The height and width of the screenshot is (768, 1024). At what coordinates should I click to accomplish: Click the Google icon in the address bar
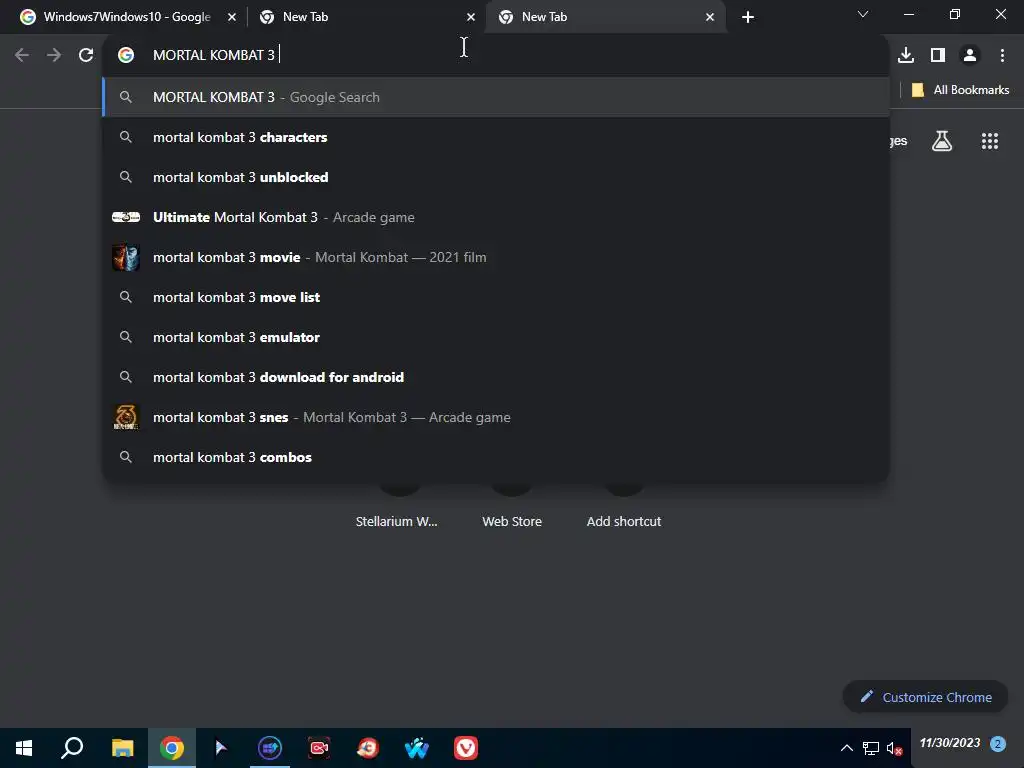[x=126, y=55]
